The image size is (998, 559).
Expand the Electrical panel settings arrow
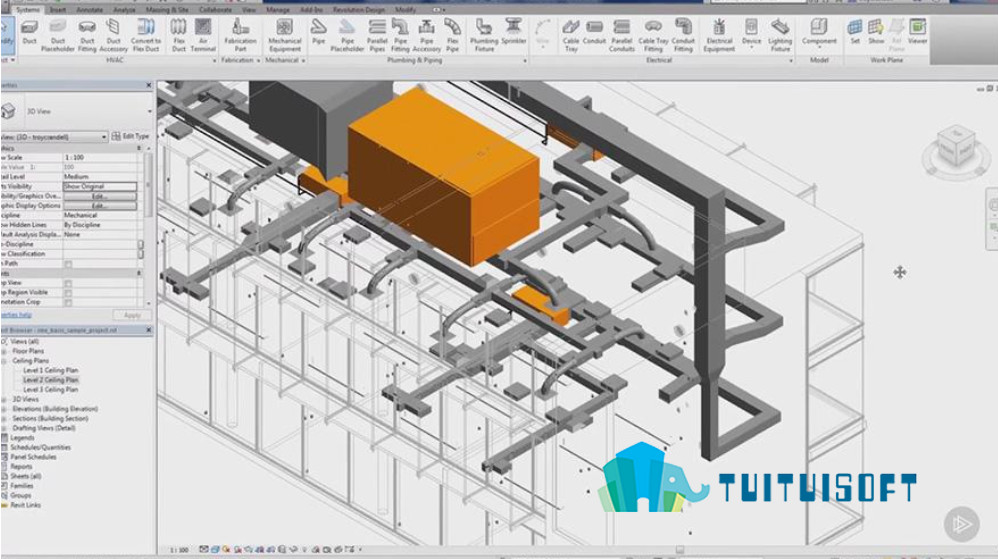coord(791,60)
